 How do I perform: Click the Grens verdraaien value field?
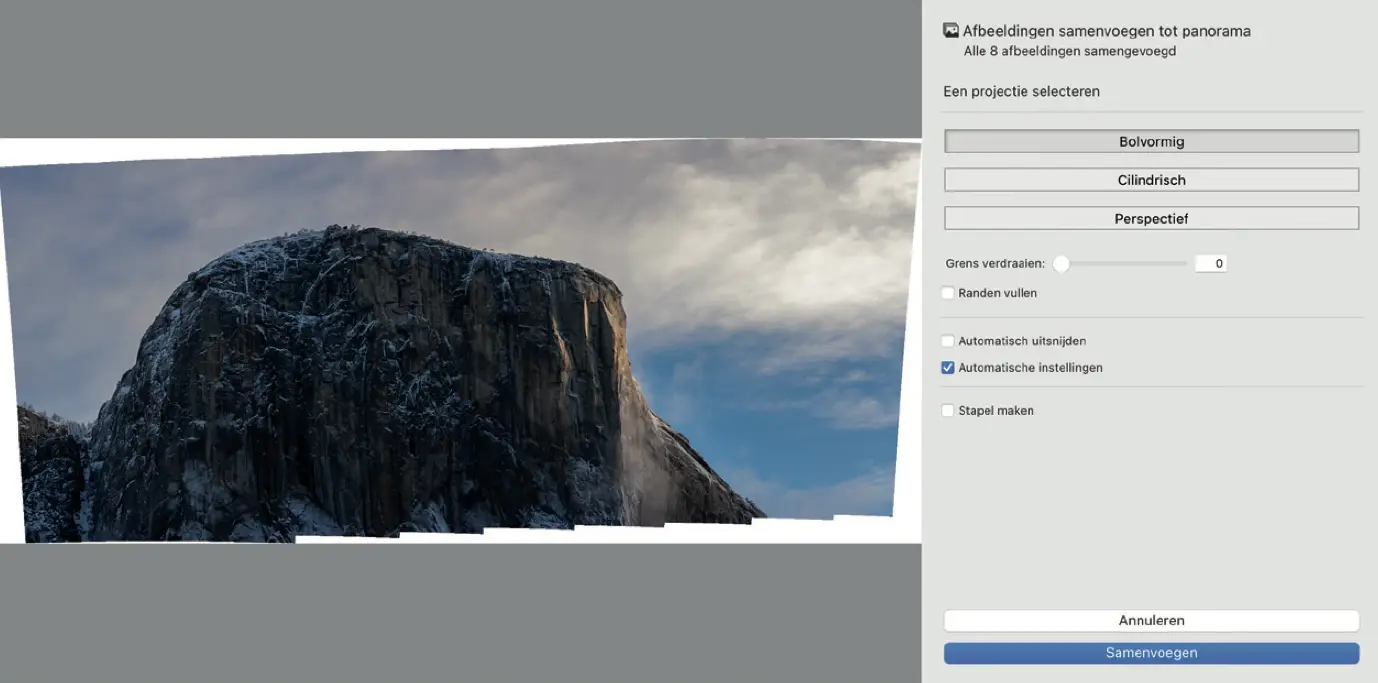click(1210, 264)
